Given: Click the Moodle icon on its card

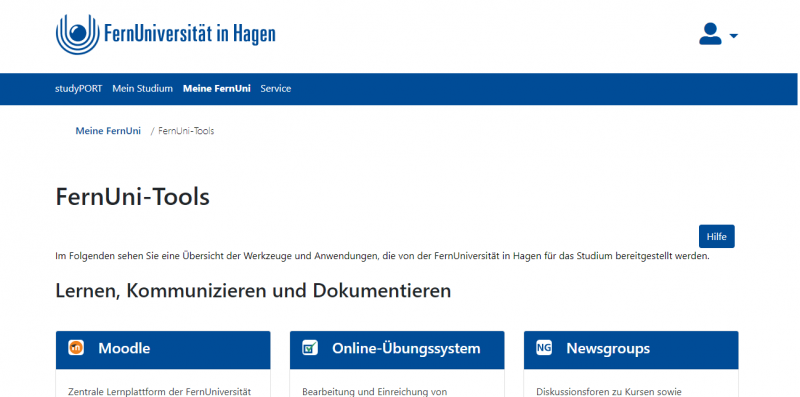Looking at the screenshot, I should click(x=76, y=348).
